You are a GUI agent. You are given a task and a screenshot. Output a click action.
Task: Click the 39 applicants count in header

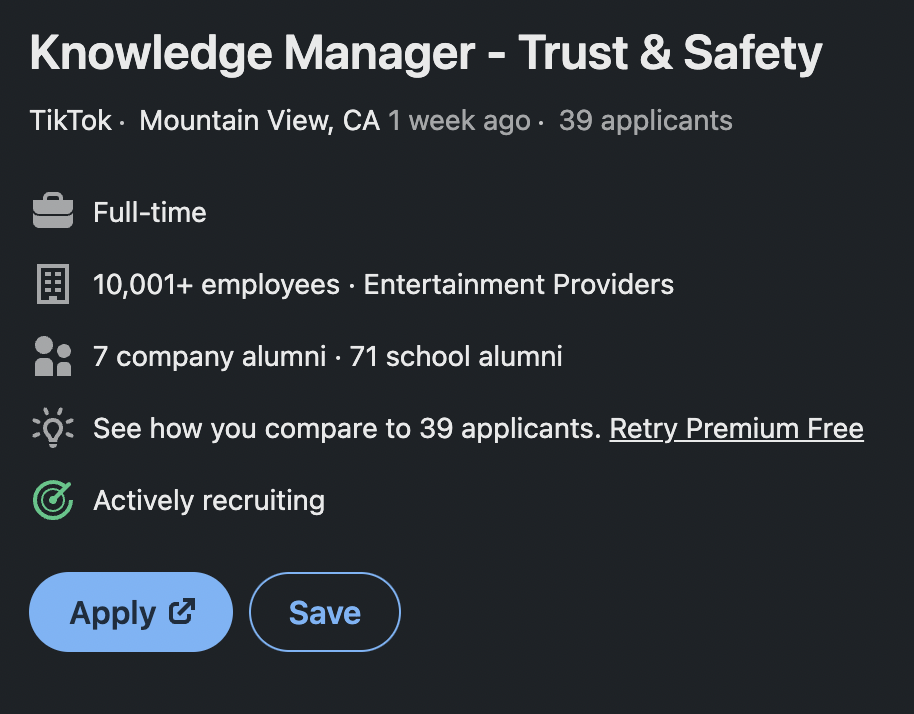click(645, 121)
